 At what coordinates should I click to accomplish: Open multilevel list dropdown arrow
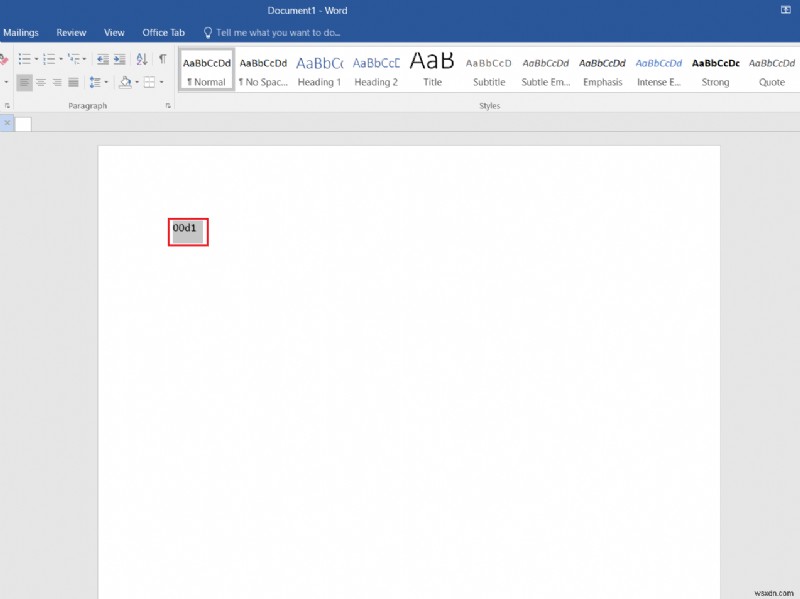(x=84, y=59)
